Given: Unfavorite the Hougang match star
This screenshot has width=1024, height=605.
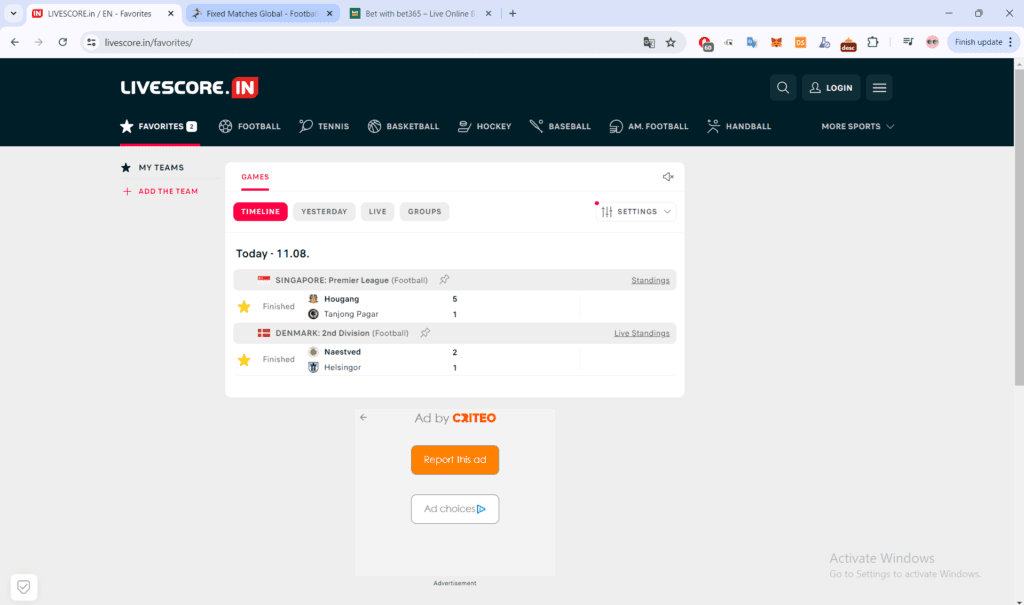Looking at the screenshot, I should click(x=244, y=307).
